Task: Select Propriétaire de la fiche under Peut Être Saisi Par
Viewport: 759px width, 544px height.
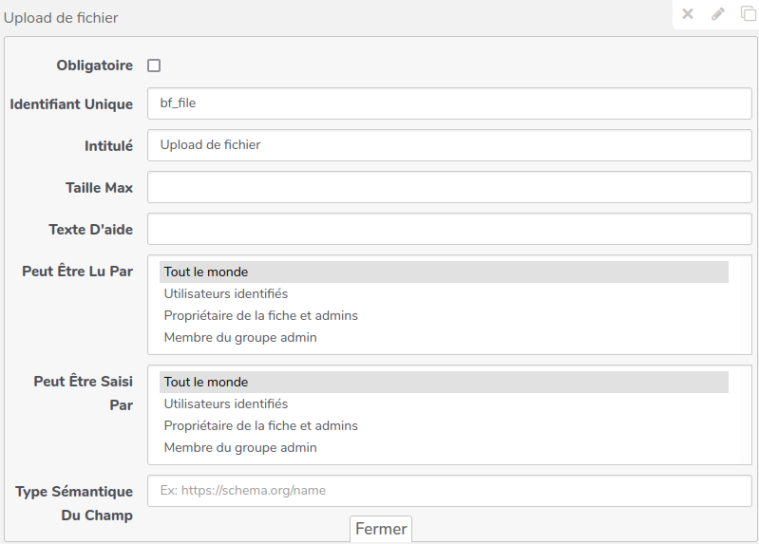Action: (x=444, y=425)
